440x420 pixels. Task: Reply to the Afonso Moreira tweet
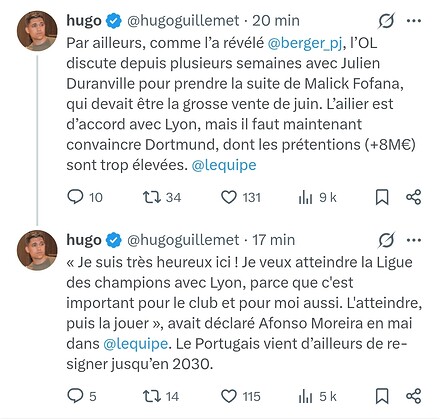coord(75,396)
